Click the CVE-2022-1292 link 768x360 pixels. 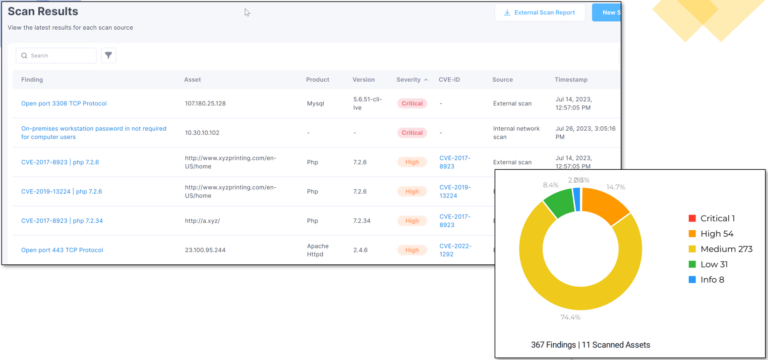pyautogui.click(x=455, y=250)
